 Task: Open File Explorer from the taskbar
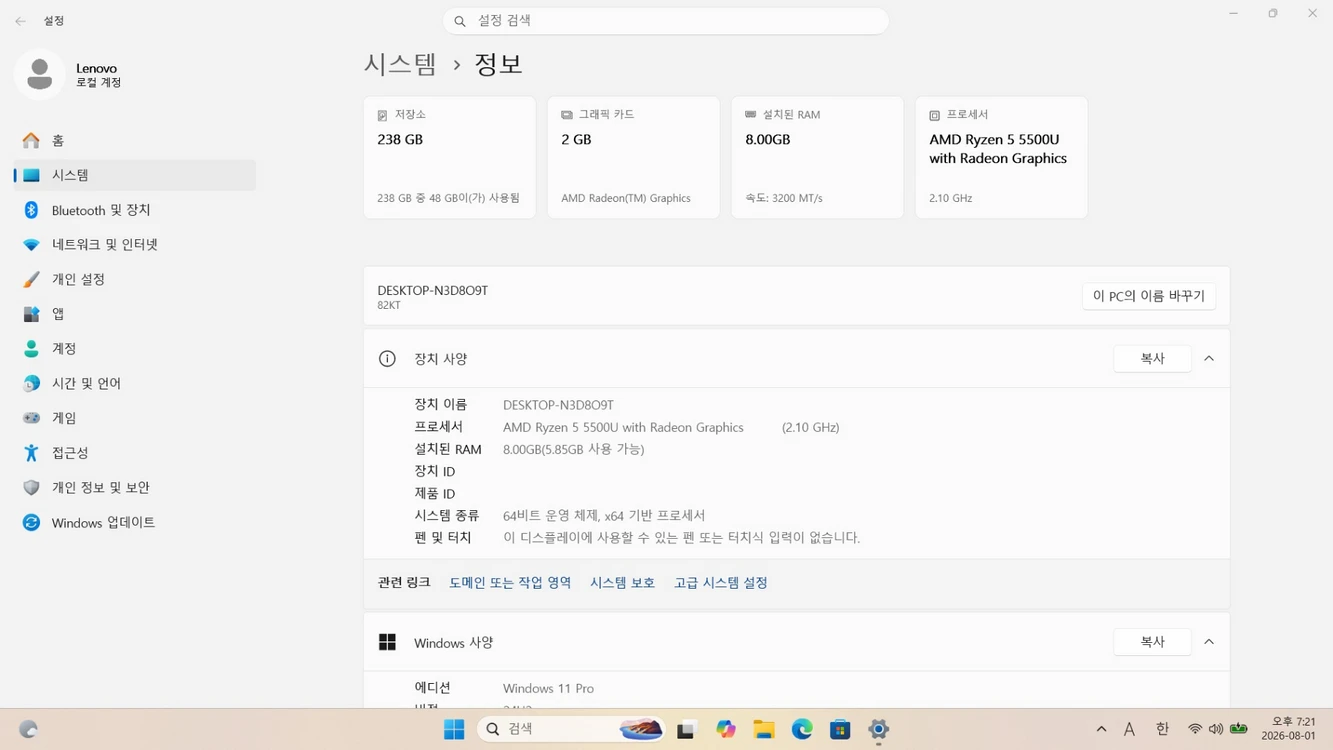[764, 729]
